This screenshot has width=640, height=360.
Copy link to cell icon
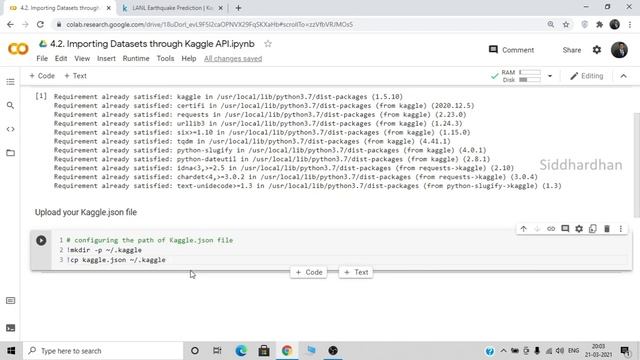[551, 229]
